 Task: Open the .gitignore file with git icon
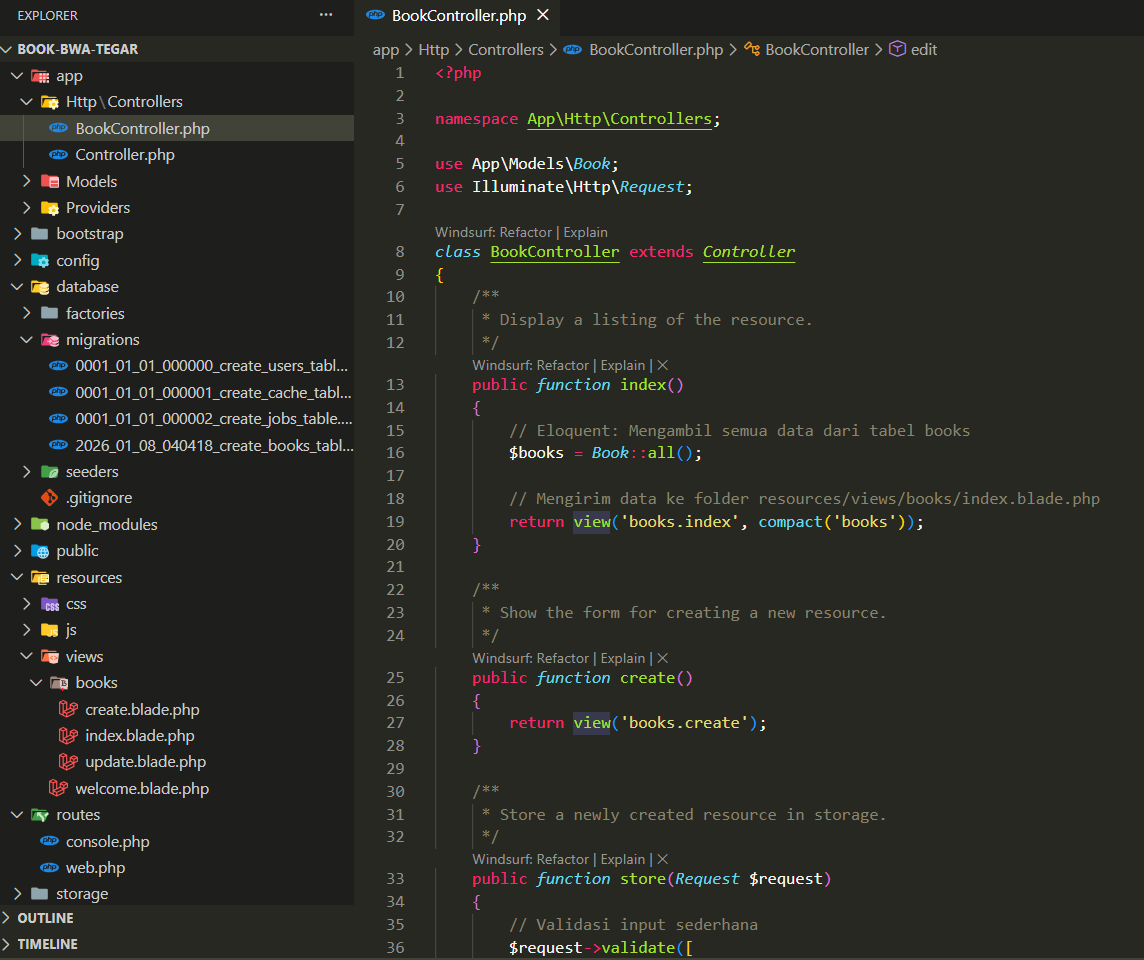[x=98, y=497]
